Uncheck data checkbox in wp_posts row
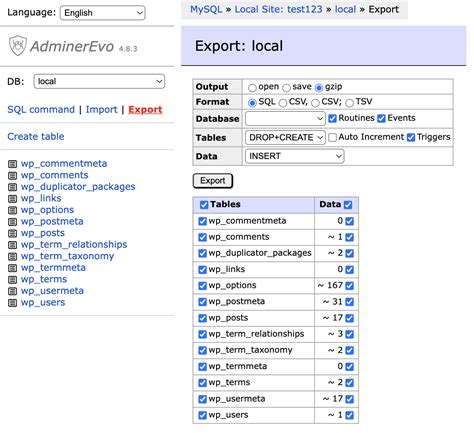The height and width of the screenshot is (433, 474). [349, 318]
